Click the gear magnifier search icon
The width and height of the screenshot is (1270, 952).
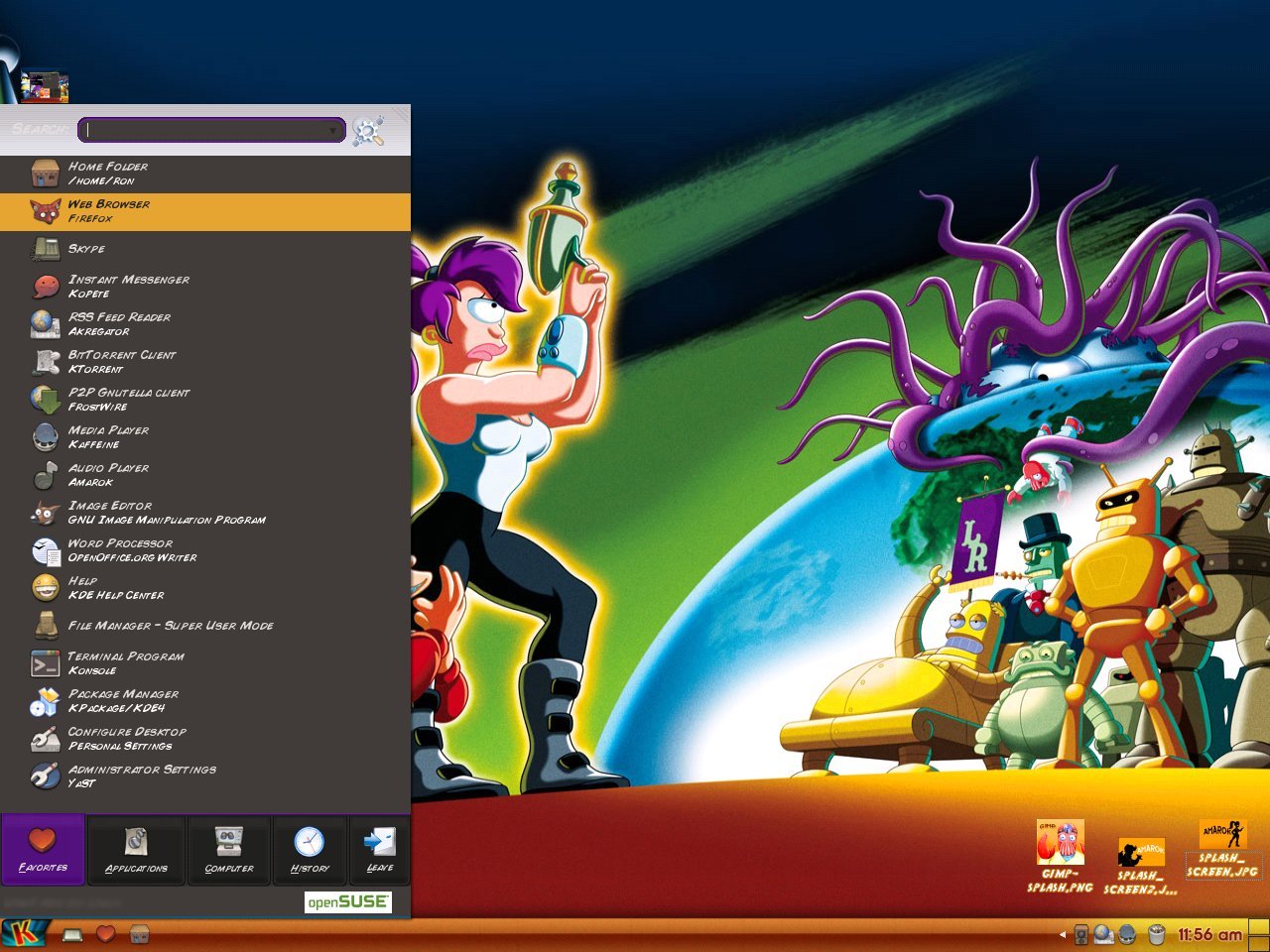[368, 130]
